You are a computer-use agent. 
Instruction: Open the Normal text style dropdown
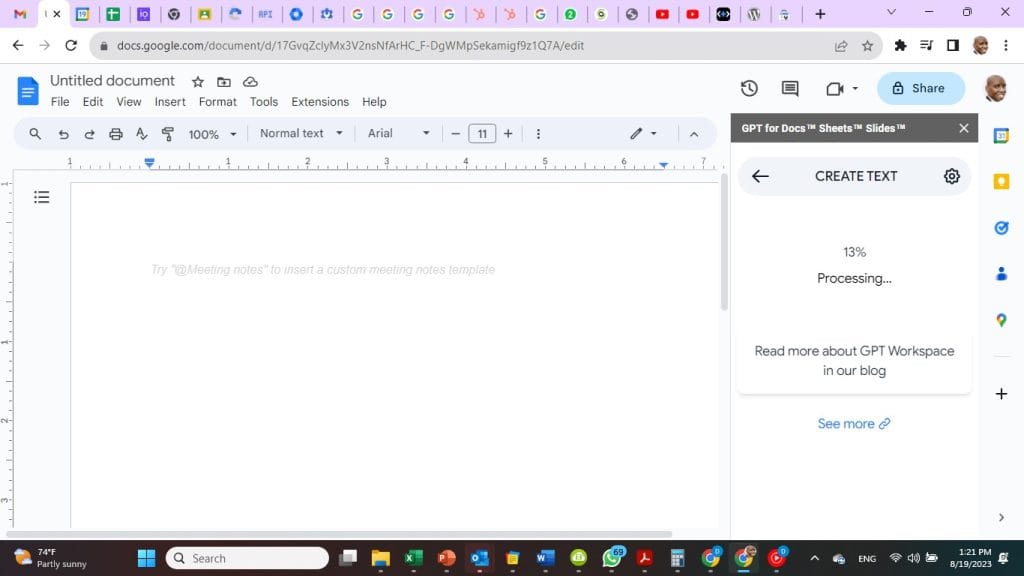pyautogui.click(x=301, y=133)
